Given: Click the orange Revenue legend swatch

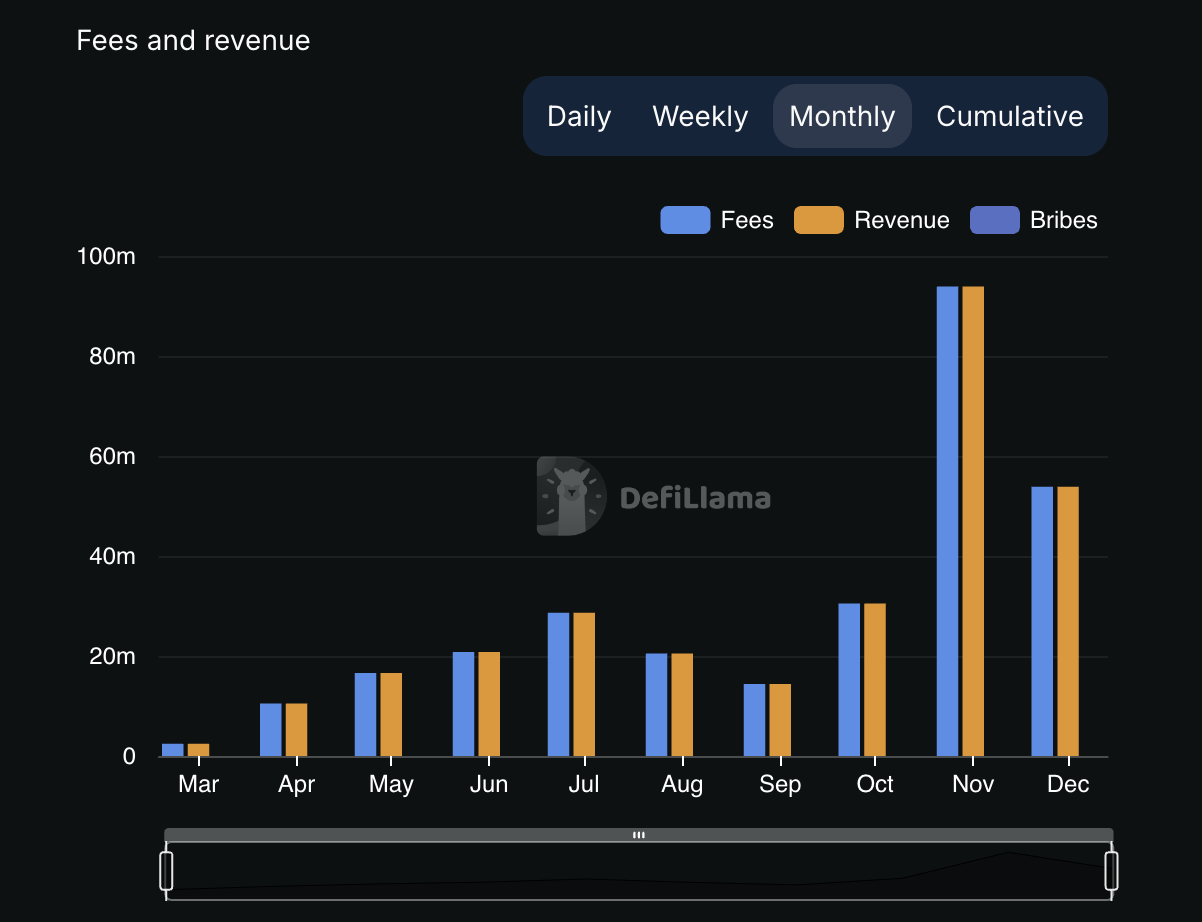Looking at the screenshot, I should (819, 220).
